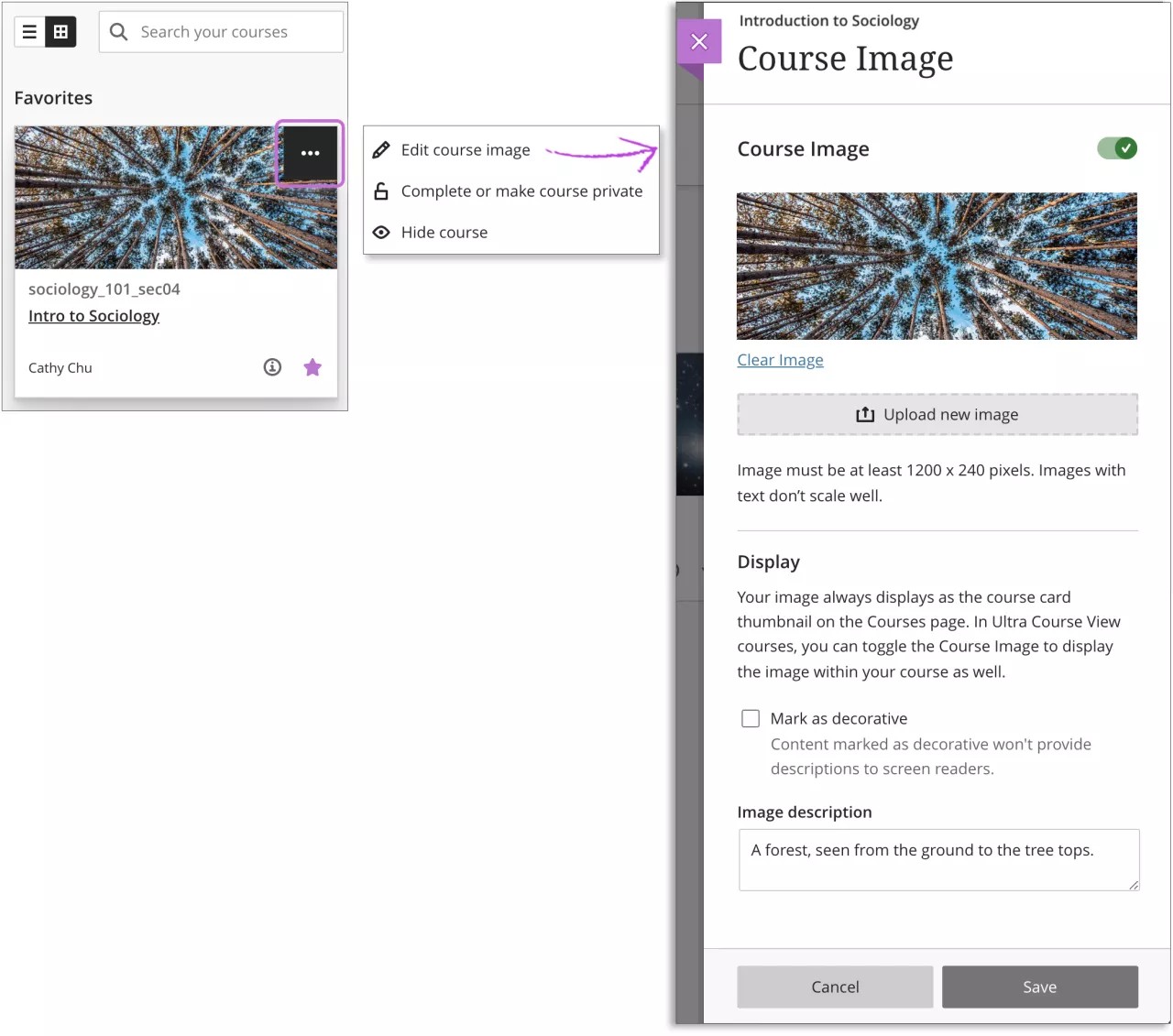Switch to list view of courses
The height and width of the screenshot is (1036, 1173).
click(x=27, y=30)
